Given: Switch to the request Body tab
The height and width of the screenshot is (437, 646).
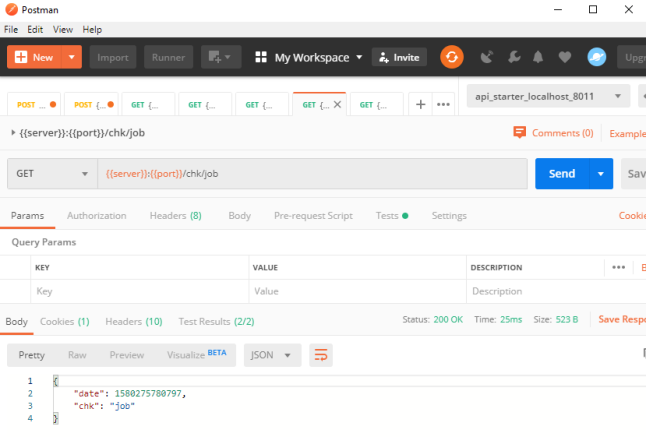Looking at the screenshot, I should point(239,216).
